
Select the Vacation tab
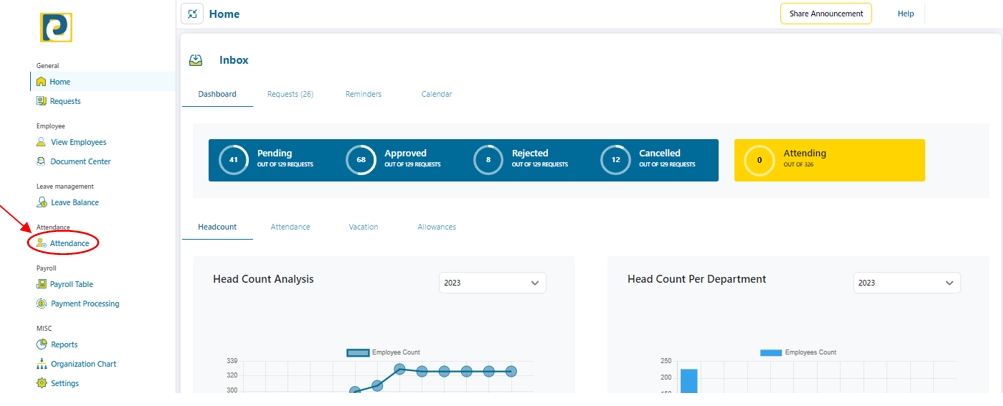[x=363, y=227]
